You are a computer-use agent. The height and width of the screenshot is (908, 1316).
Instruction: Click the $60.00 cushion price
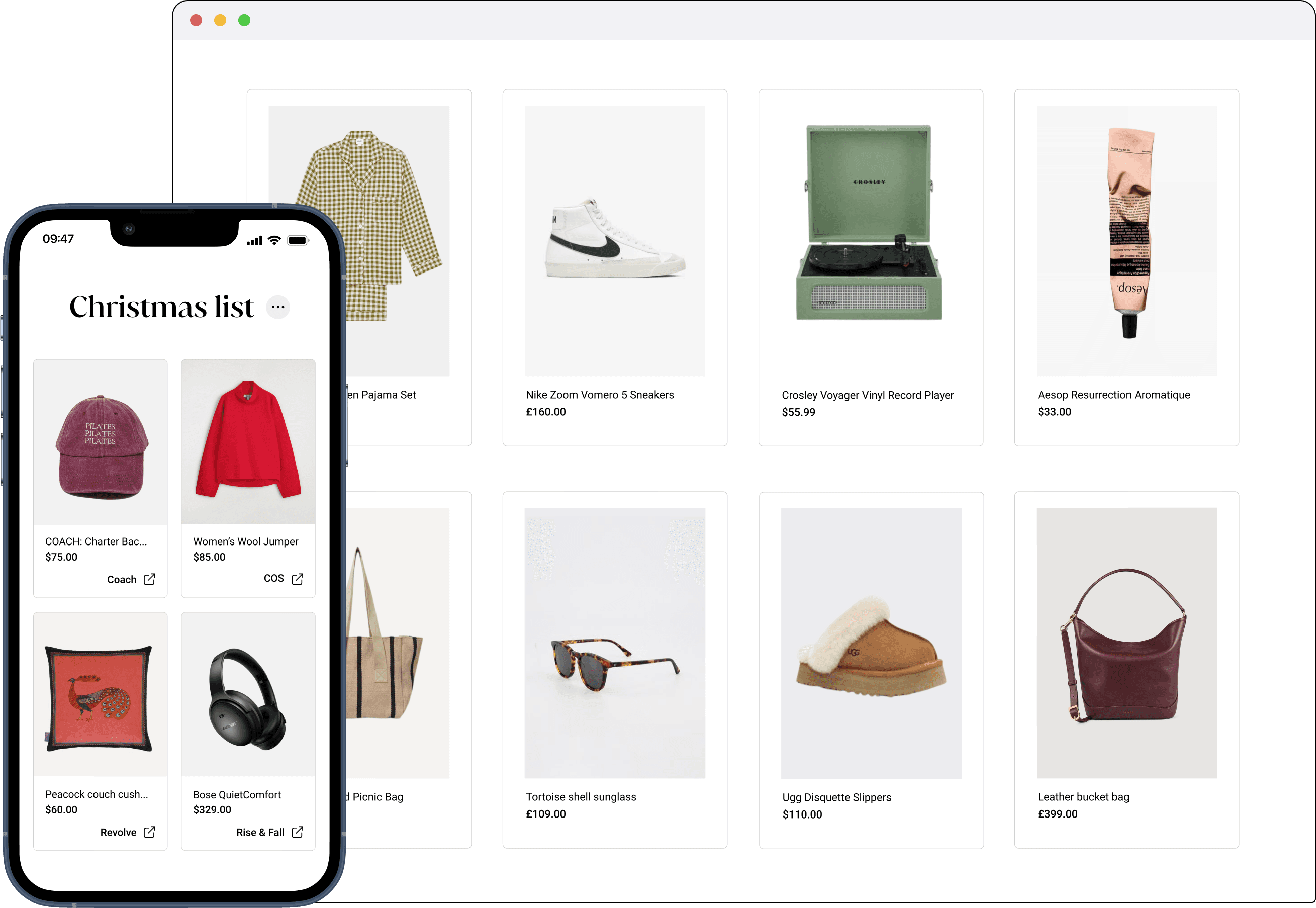61,809
